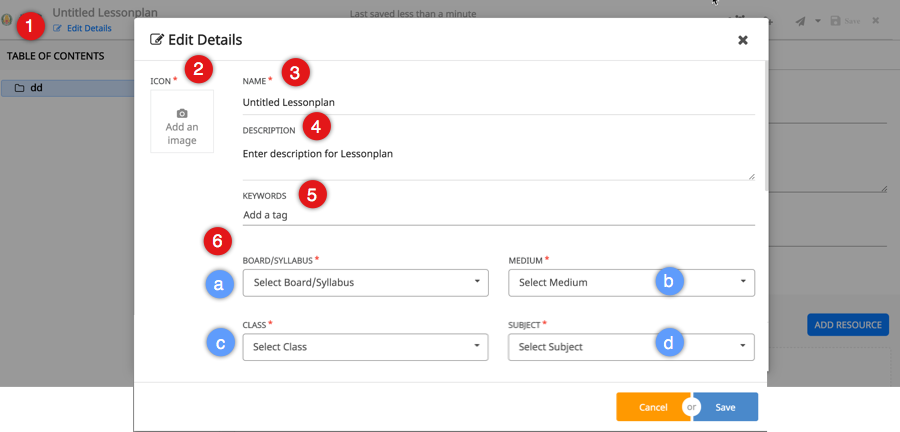The image size is (900, 432).
Task: Close the editor using header X icon
Action: click(x=876, y=21)
